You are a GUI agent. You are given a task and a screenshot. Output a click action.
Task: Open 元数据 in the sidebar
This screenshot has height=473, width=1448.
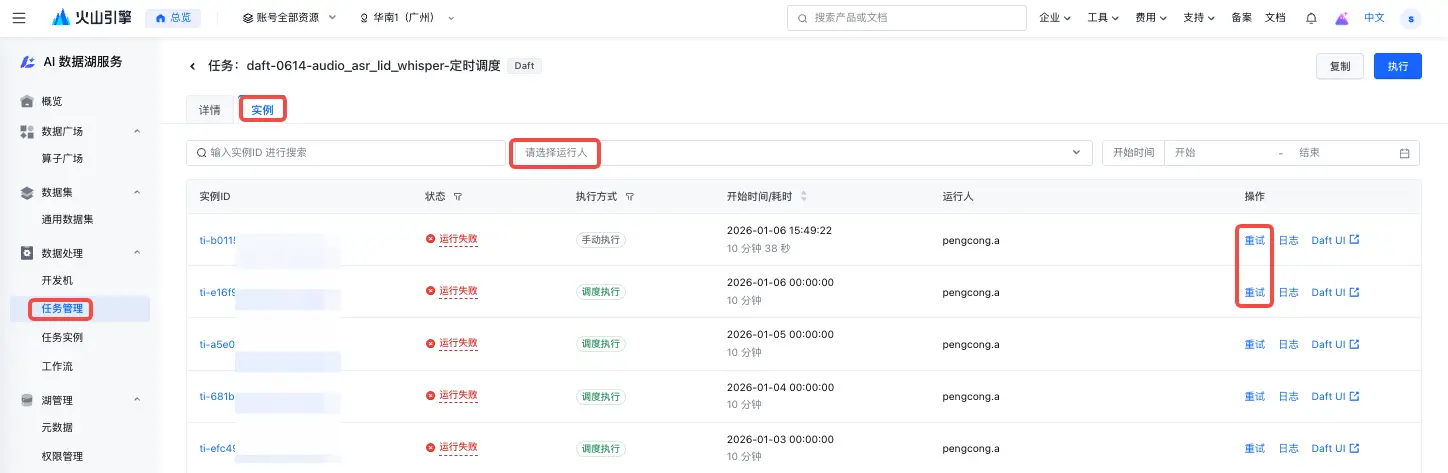coord(57,427)
